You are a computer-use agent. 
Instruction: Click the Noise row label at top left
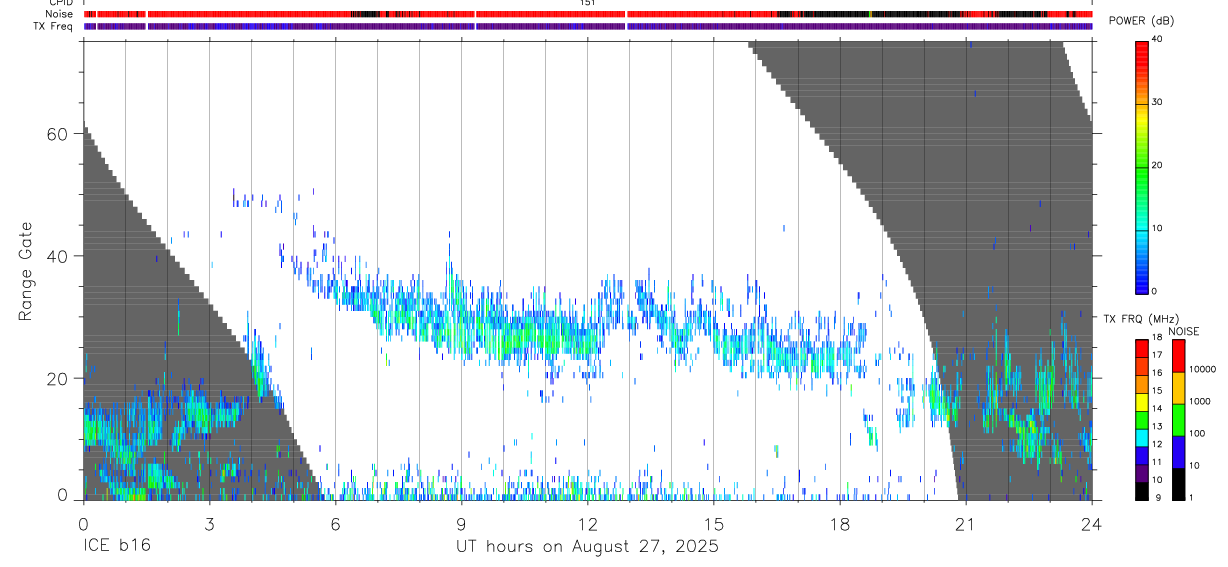pyautogui.click(x=59, y=14)
